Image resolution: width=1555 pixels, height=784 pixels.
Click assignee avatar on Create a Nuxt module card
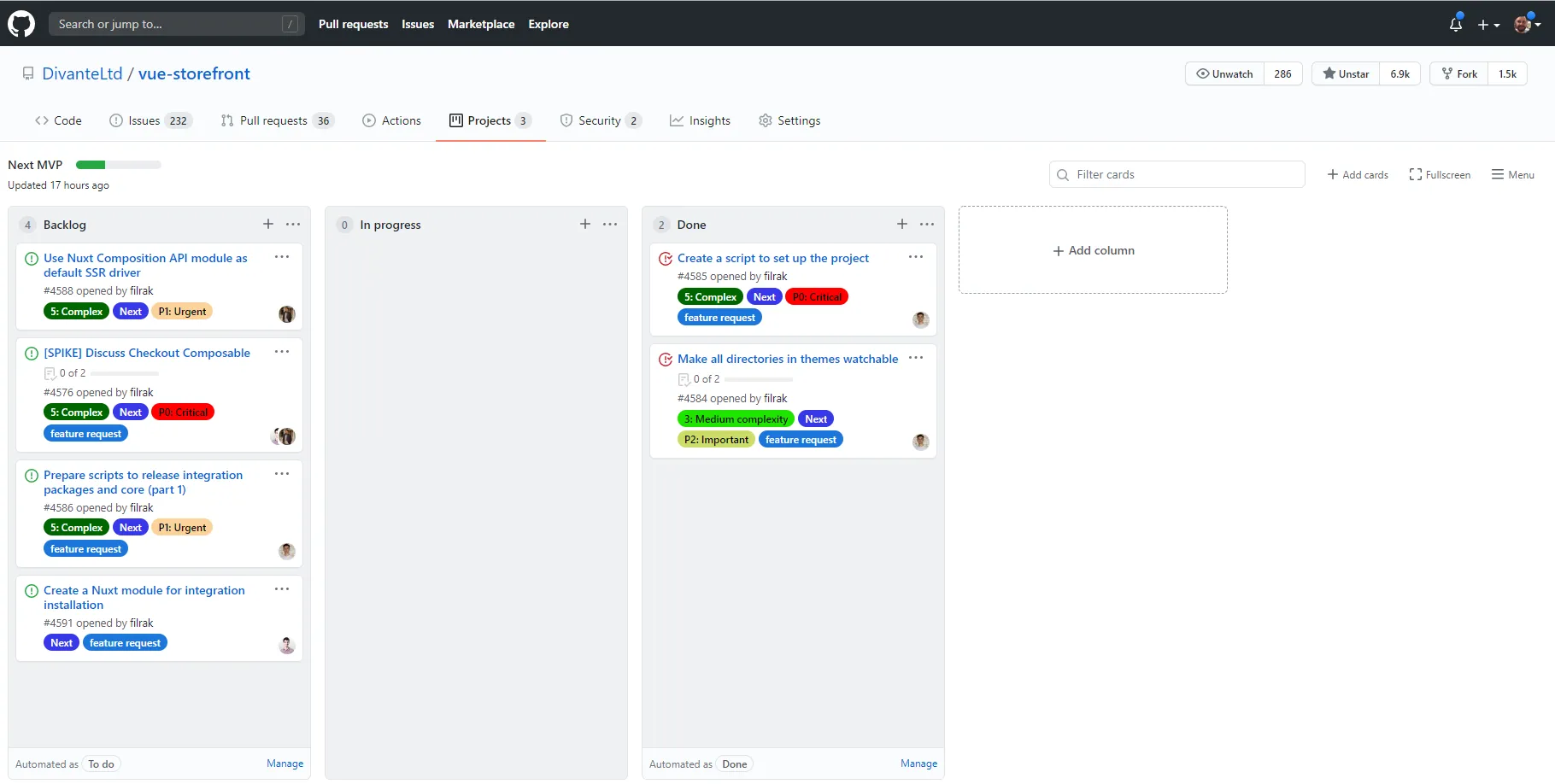[287, 646]
